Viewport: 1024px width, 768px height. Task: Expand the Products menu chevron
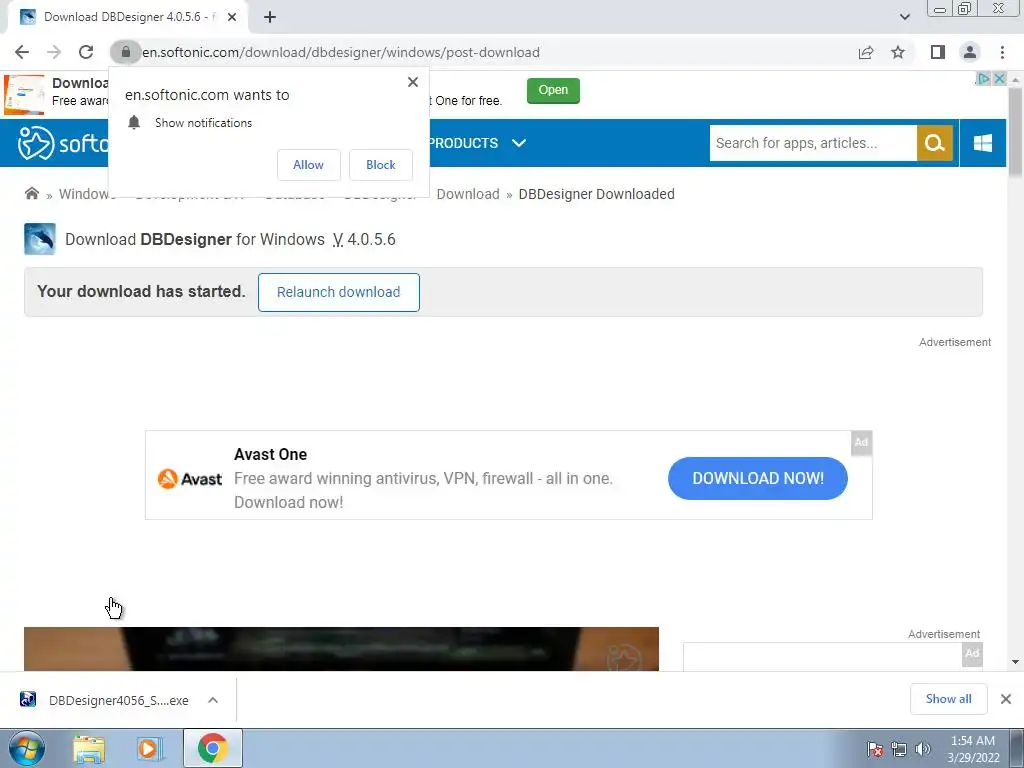coord(519,143)
